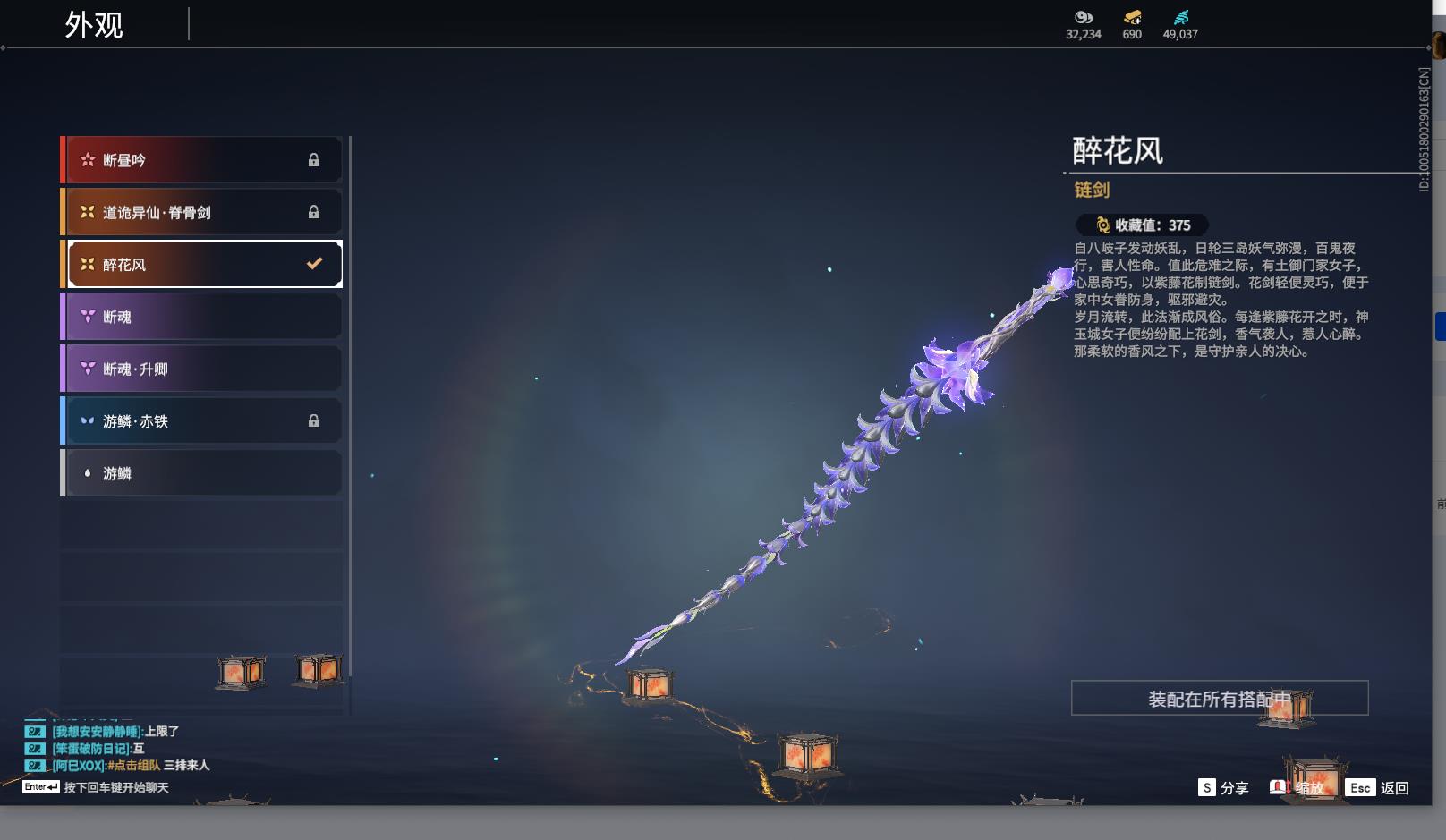Image resolution: width=1446 pixels, height=840 pixels.
Task: Open player name [笨蛋破防日记] in chat
Action: tap(92, 749)
